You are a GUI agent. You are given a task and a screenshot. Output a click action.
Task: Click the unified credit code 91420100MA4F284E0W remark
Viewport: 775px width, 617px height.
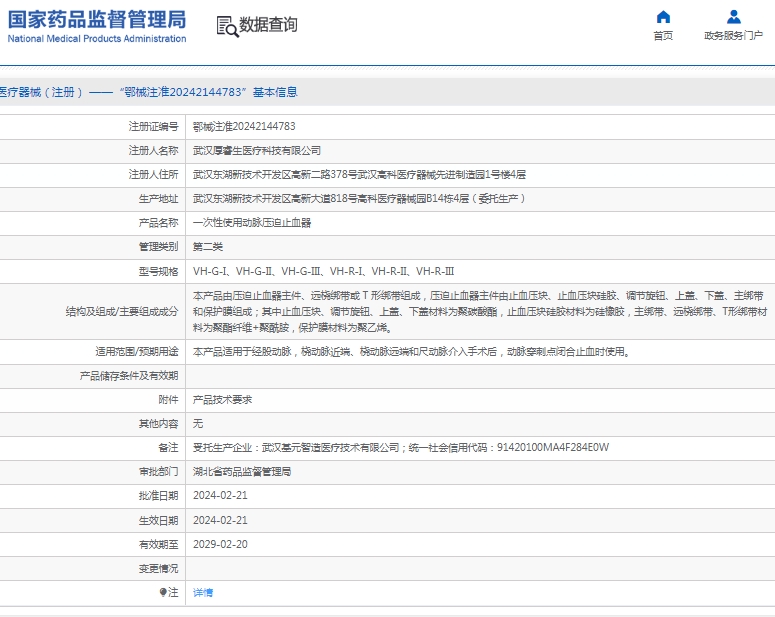(x=552, y=447)
